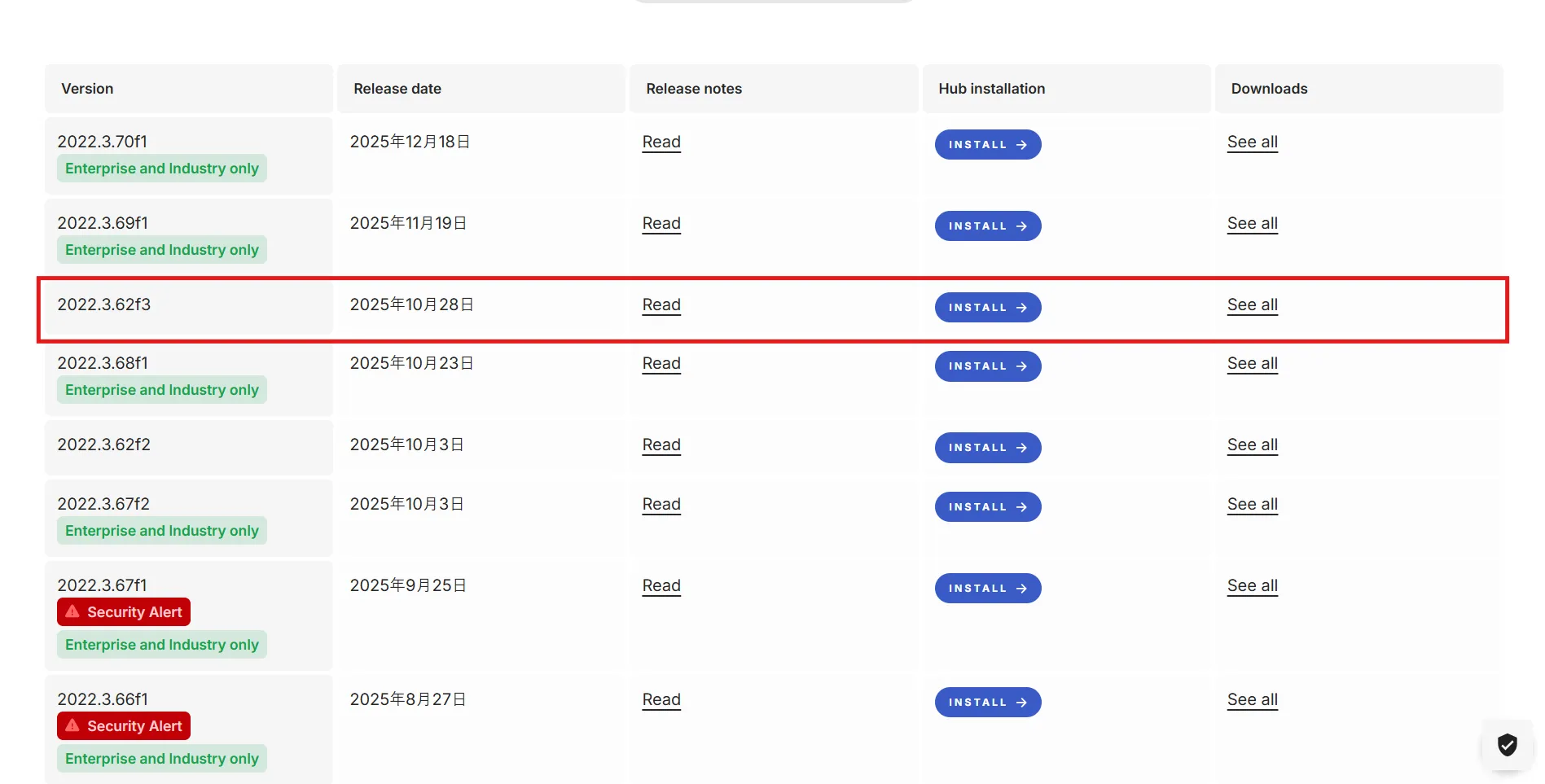Click Security Alert badge on 2022.3.66f1
This screenshot has width=1545, height=784.
click(124, 726)
